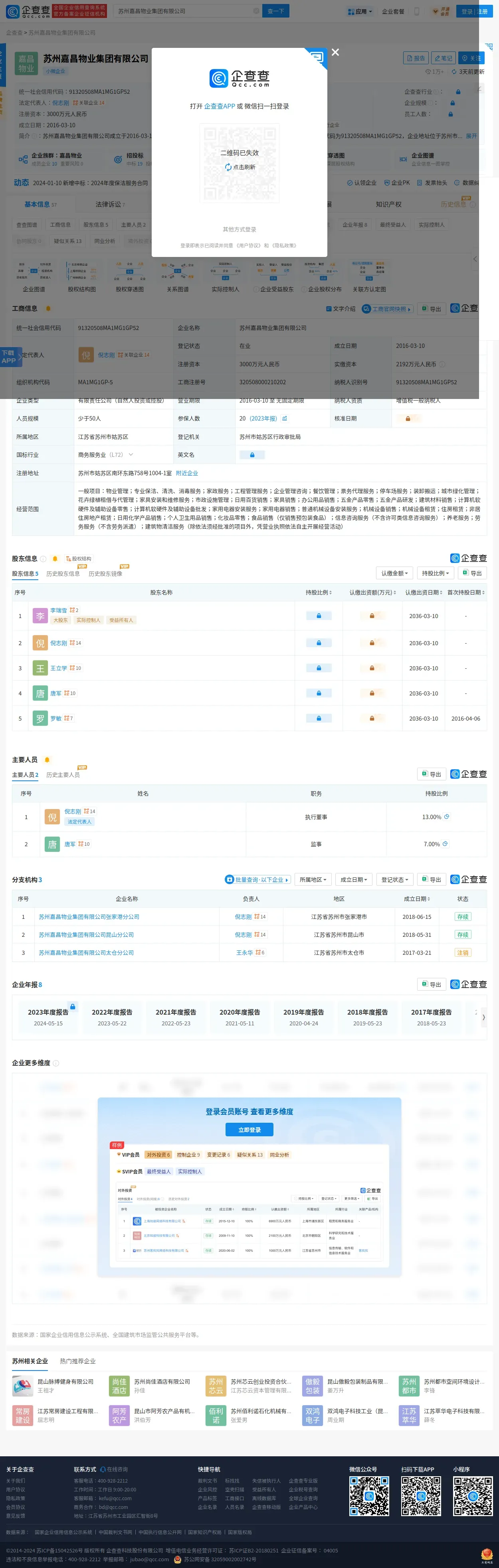This screenshot has height=1568, width=499.
Task: Click the floating 下载APP side button
Action: click(10, 357)
